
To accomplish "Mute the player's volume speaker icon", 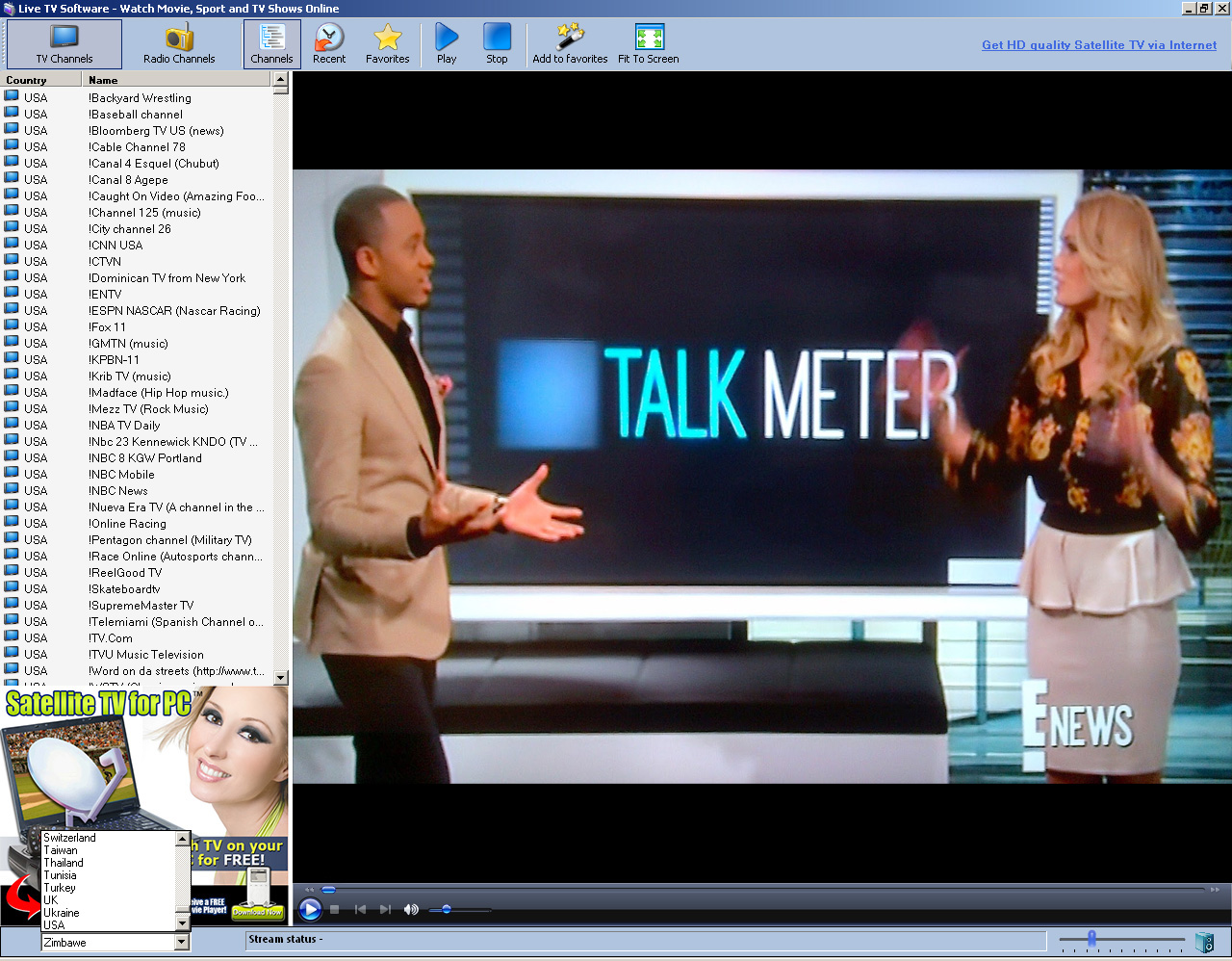I will pos(411,909).
